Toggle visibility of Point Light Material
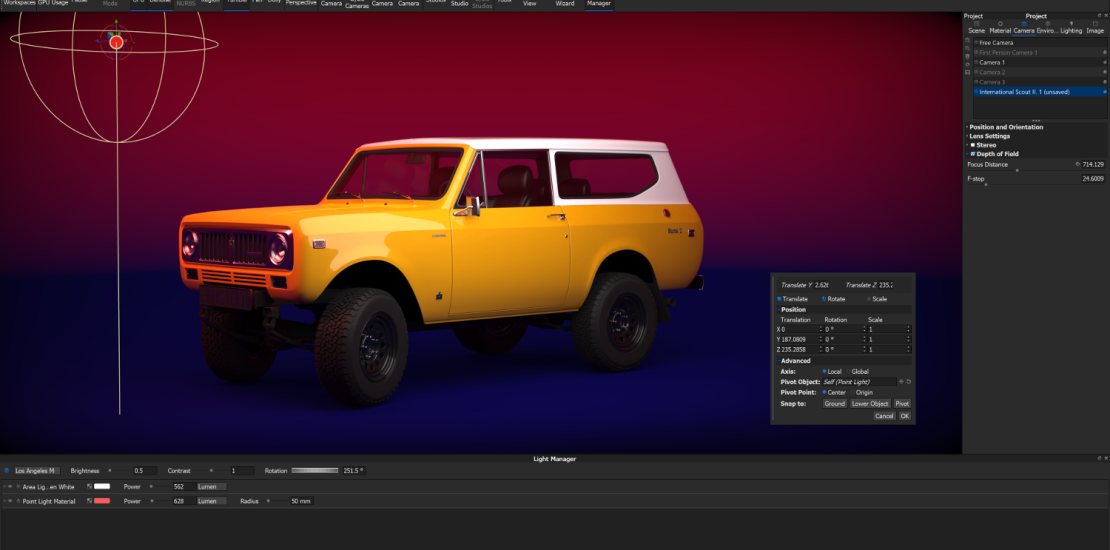The height and width of the screenshot is (550, 1110). (x=10, y=501)
